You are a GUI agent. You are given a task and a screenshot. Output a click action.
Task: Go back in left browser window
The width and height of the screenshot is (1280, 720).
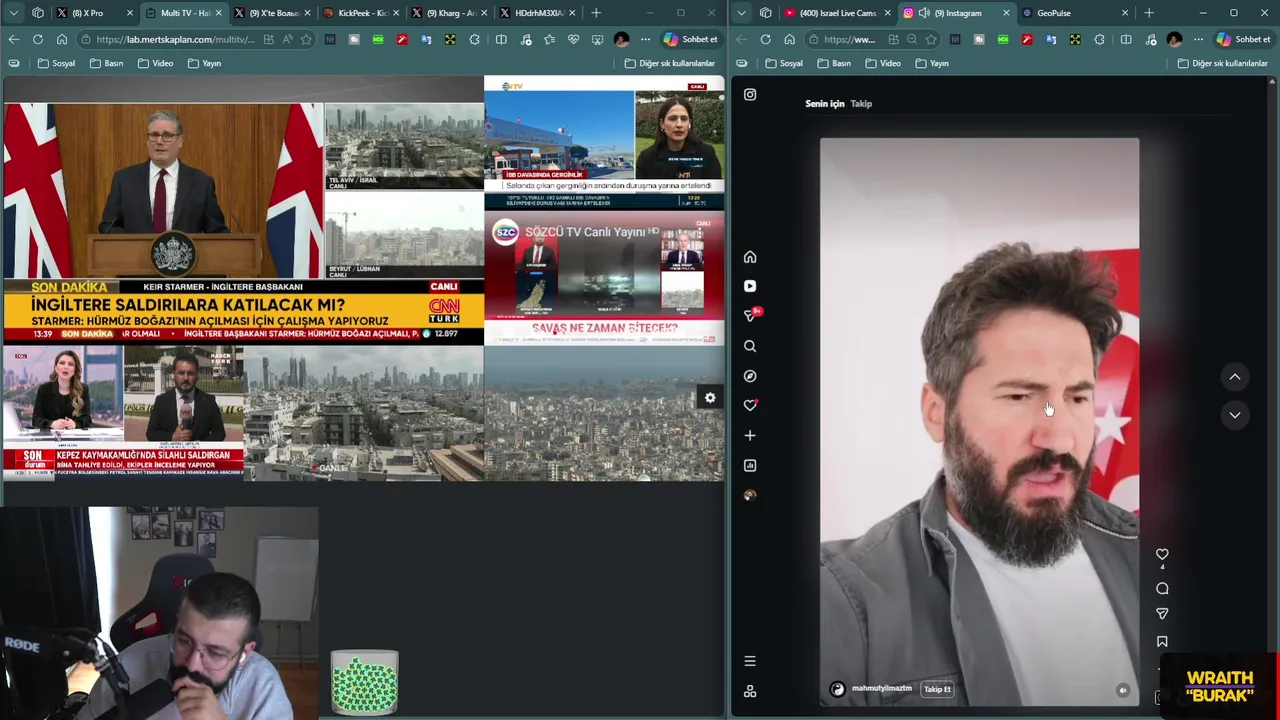click(13, 39)
